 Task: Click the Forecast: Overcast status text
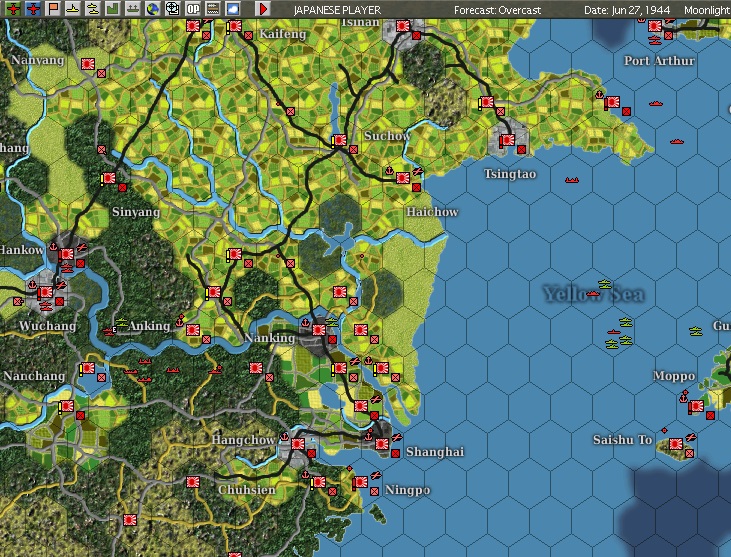[497, 10]
